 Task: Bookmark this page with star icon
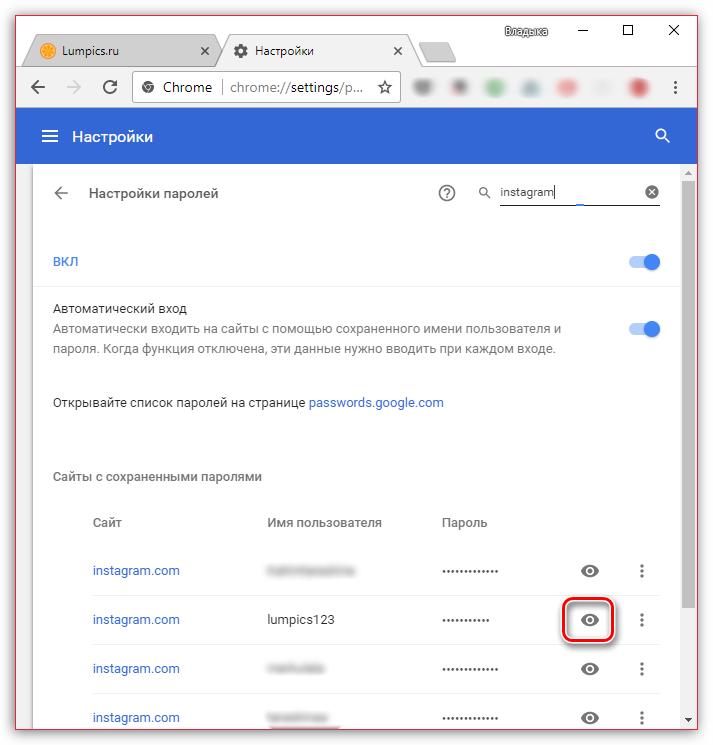point(385,87)
